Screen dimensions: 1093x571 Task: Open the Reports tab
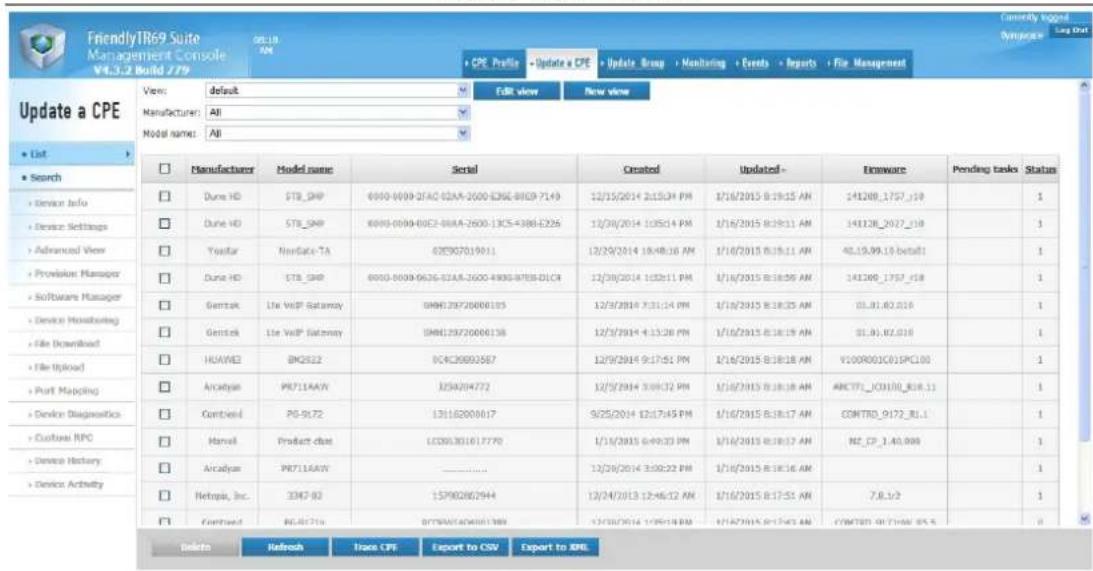799,63
